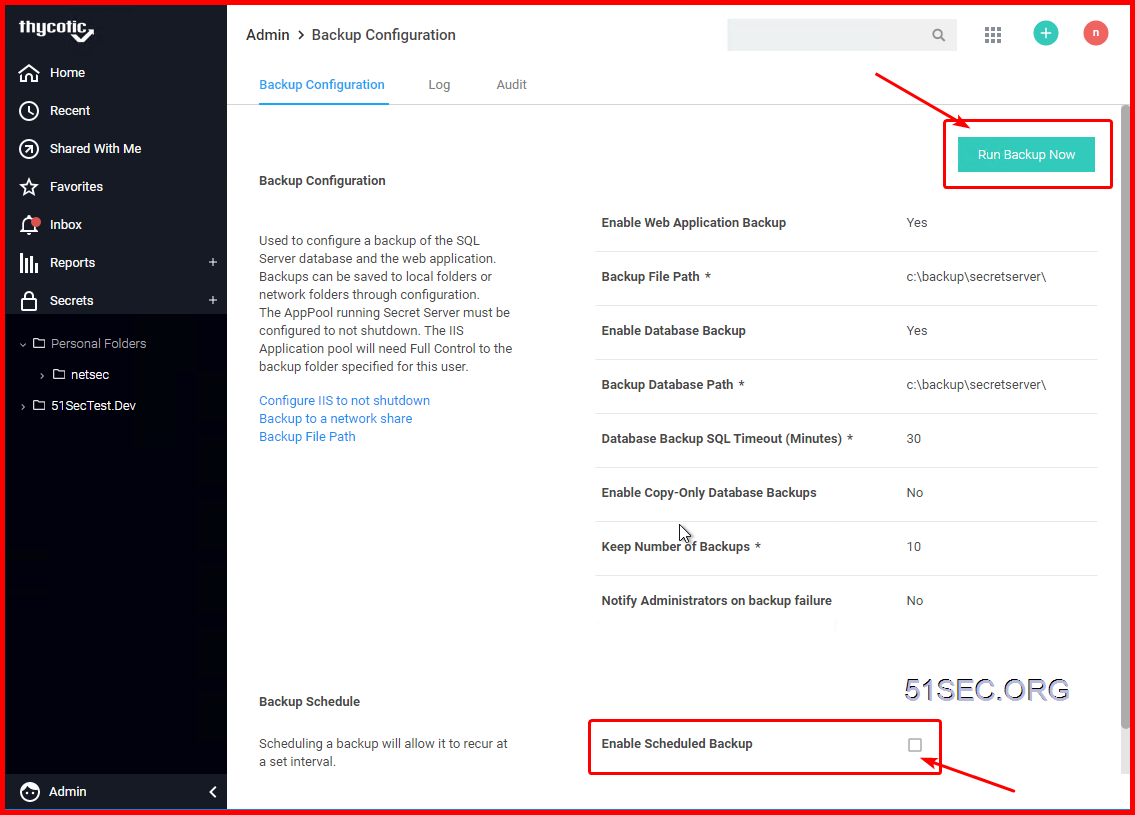Select the netsec tree item

90,375
